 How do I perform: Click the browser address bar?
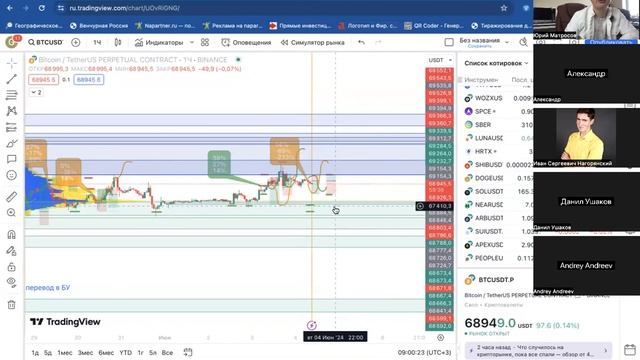(282, 8)
